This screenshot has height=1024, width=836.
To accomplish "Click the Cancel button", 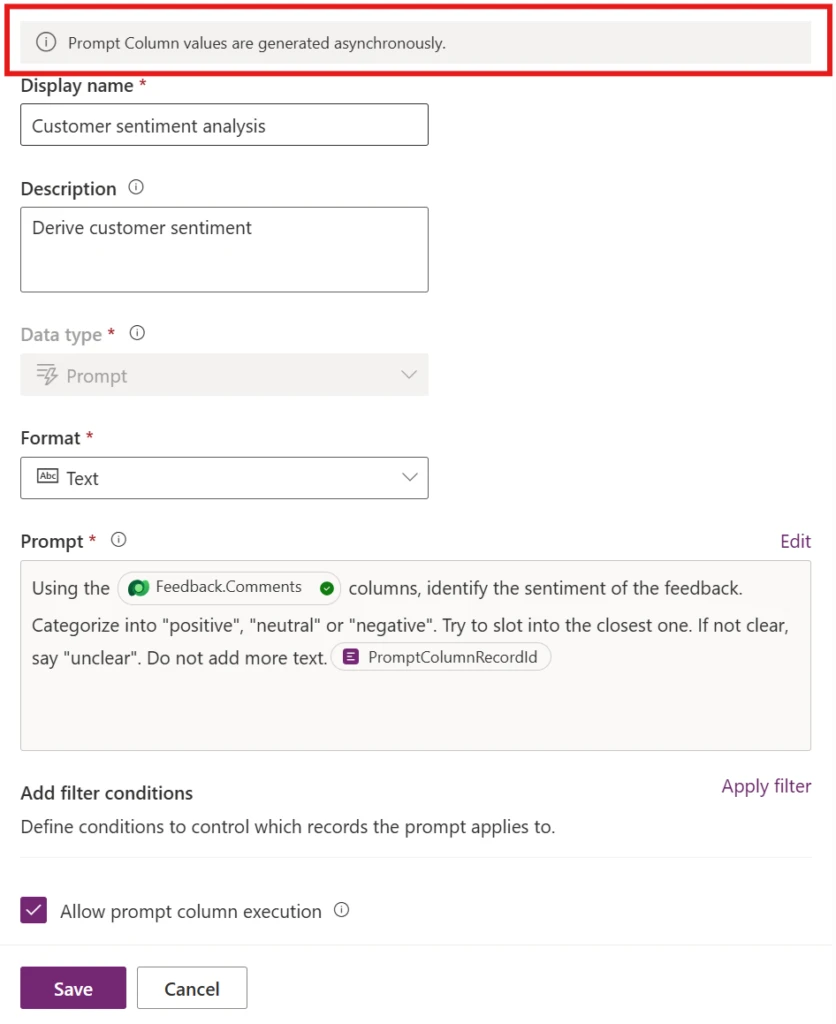I will 192,988.
